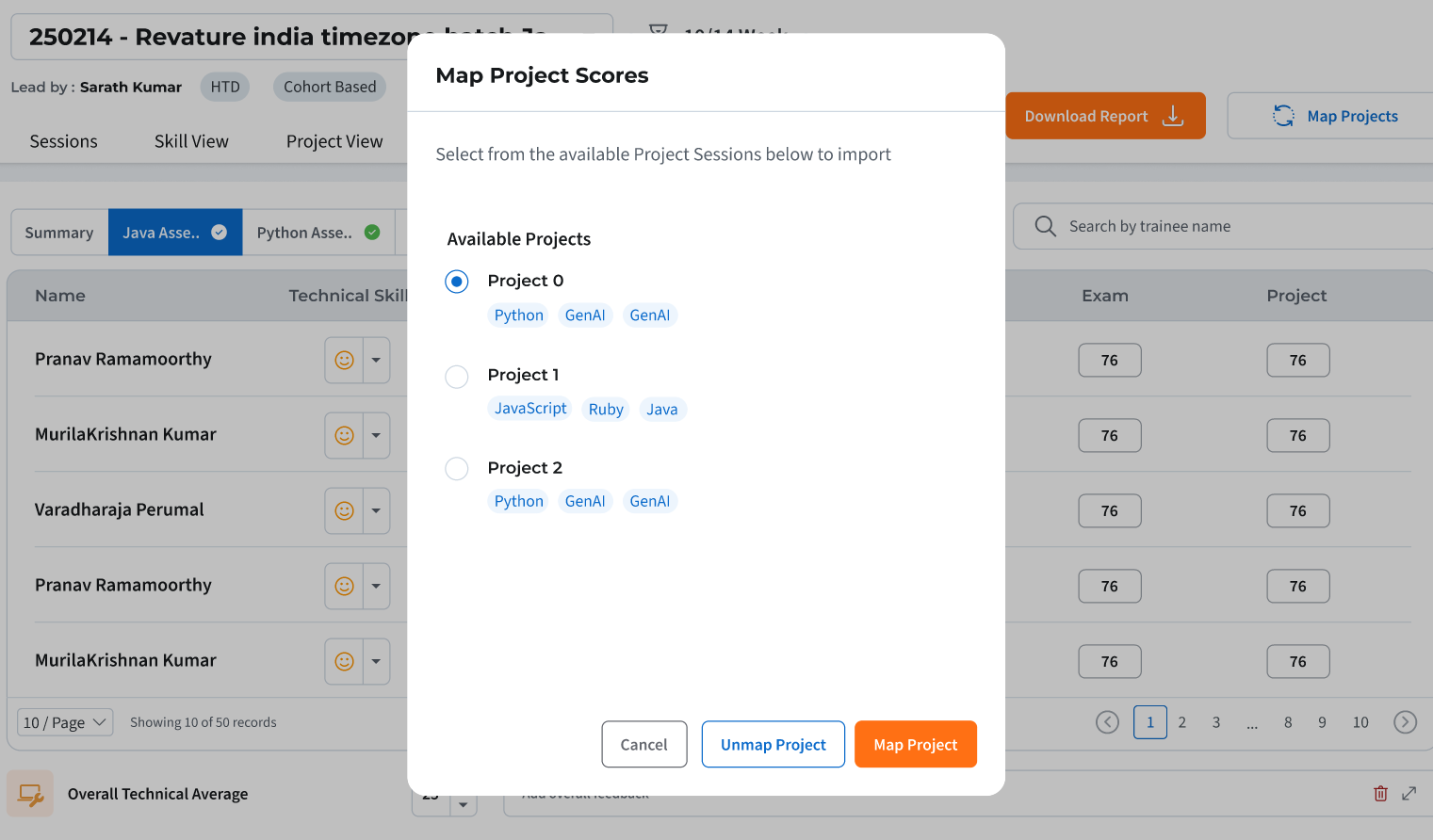The height and width of the screenshot is (840, 1433).
Task: Select the Project 2 radio button
Action: 457,469
